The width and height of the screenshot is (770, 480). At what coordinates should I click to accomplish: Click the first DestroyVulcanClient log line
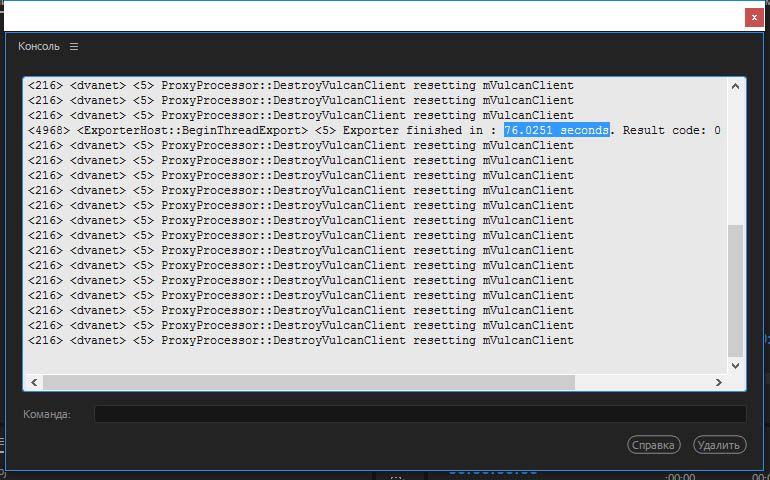click(x=300, y=86)
